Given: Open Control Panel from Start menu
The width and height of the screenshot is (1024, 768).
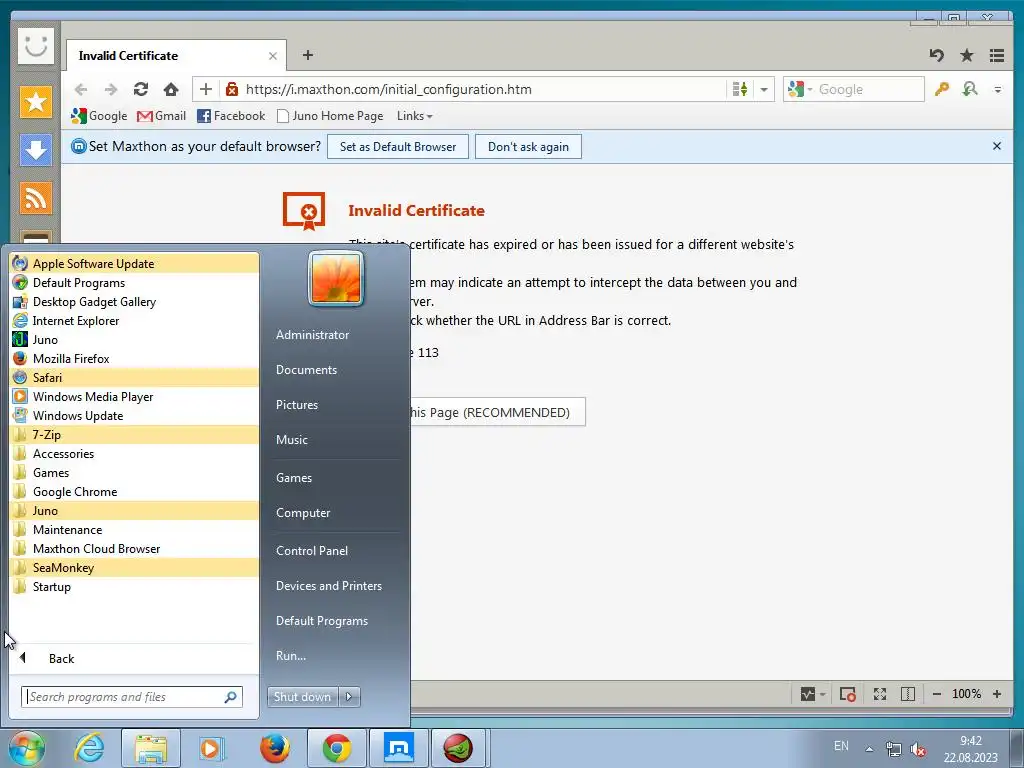Looking at the screenshot, I should coord(312,551).
